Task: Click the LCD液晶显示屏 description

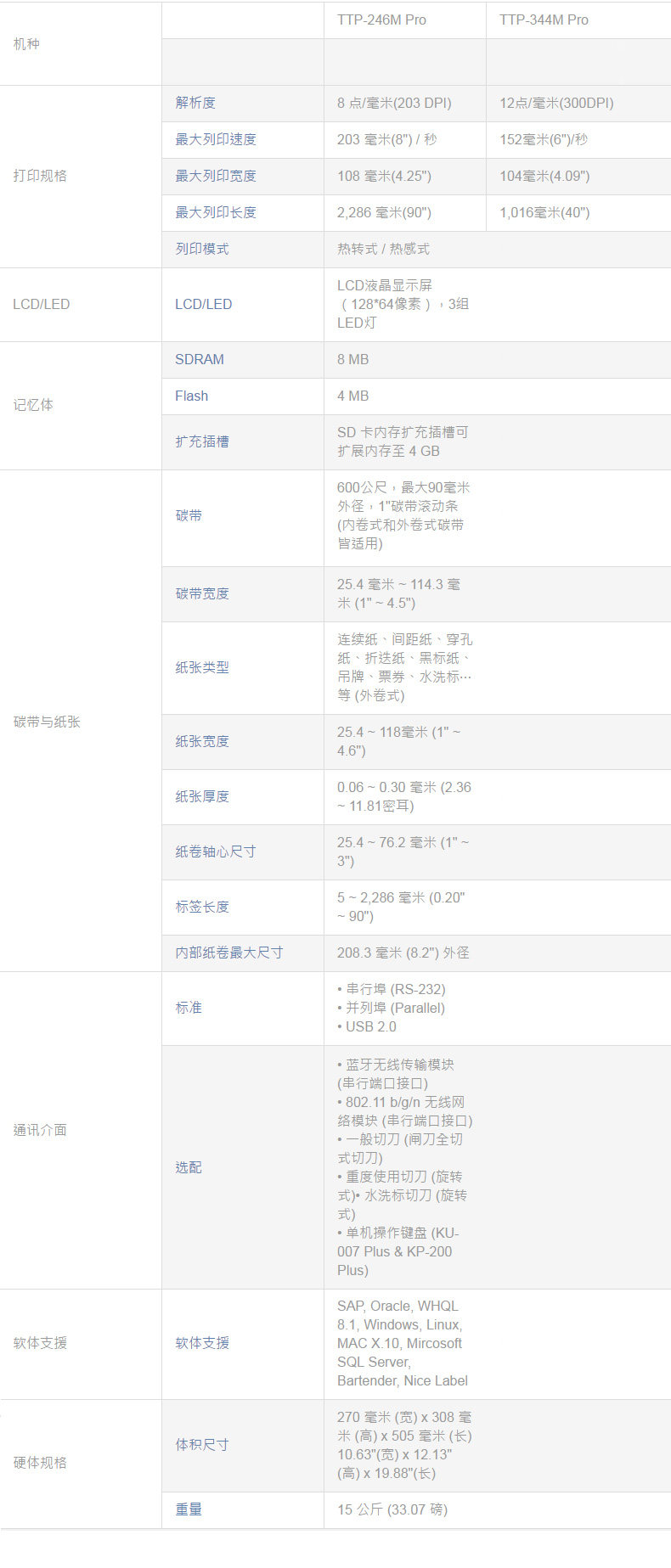Action: [403, 304]
